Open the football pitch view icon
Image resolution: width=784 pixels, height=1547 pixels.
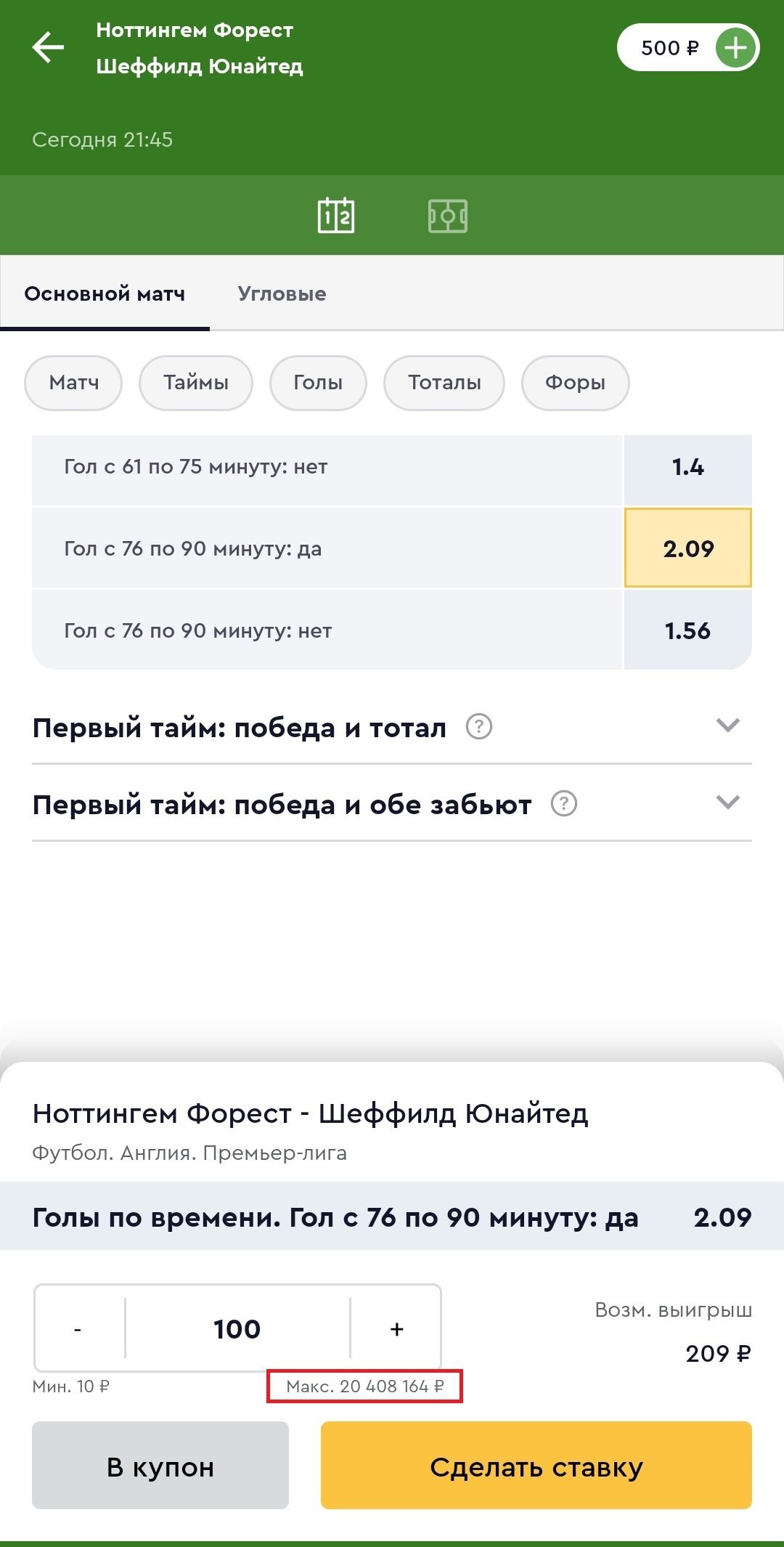448,216
